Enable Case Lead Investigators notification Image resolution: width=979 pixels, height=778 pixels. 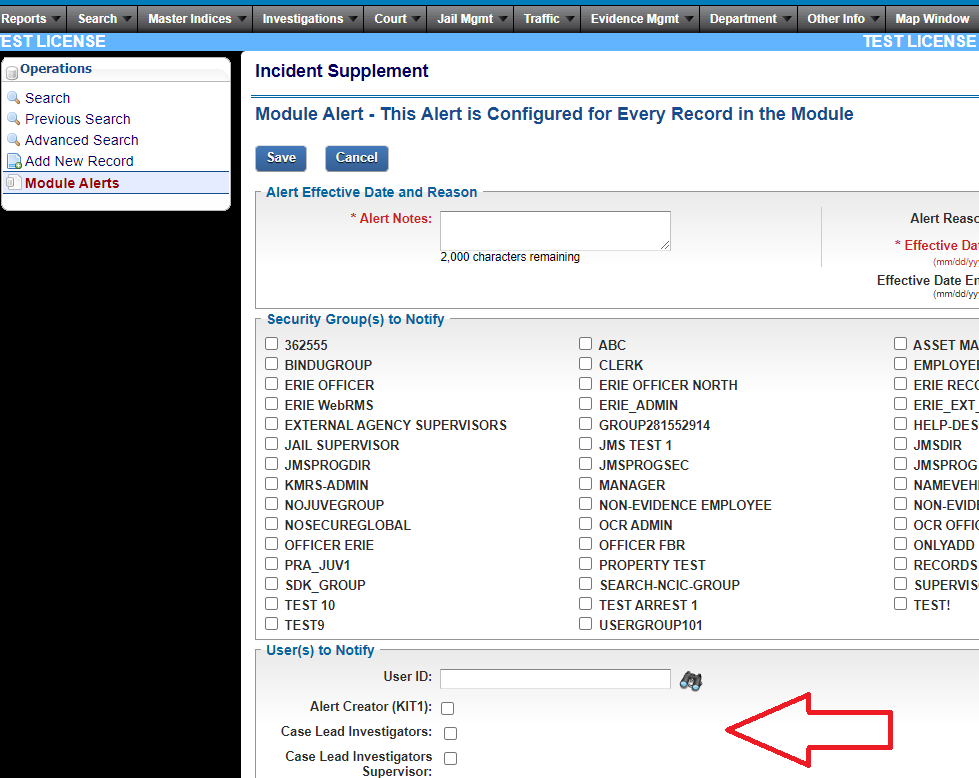(x=450, y=733)
